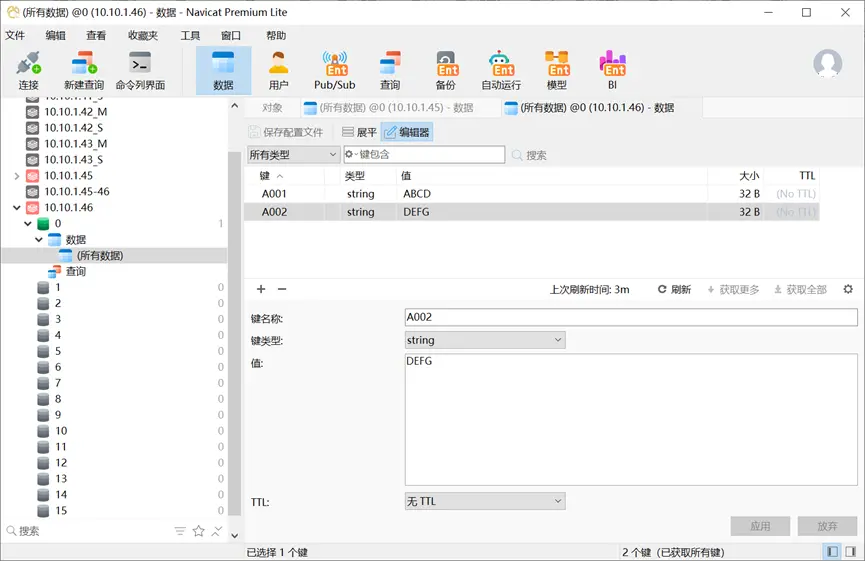Click the Fetch More (获取更多) button
This screenshot has height=561, width=865.
click(733, 290)
